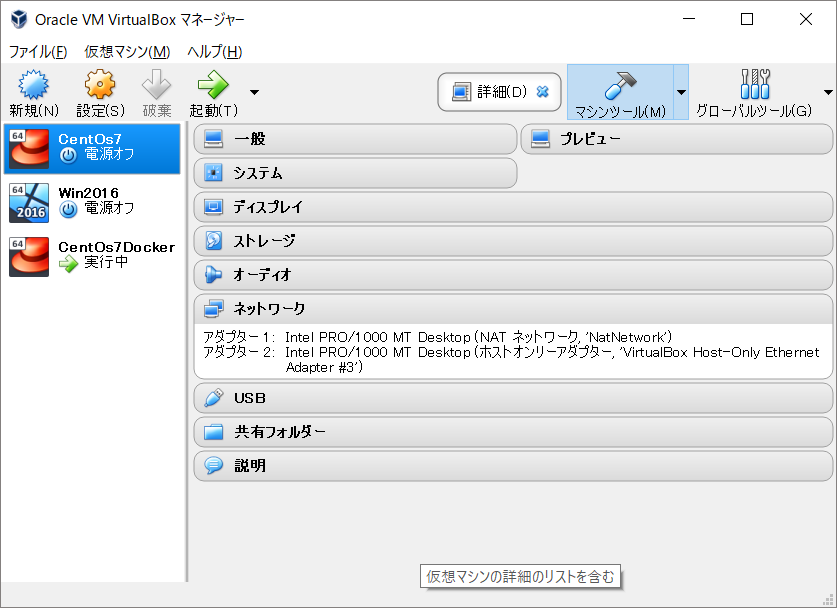The height and width of the screenshot is (608, 837).
Task: Expand the 共有フォルダー section header
Action: (514, 432)
